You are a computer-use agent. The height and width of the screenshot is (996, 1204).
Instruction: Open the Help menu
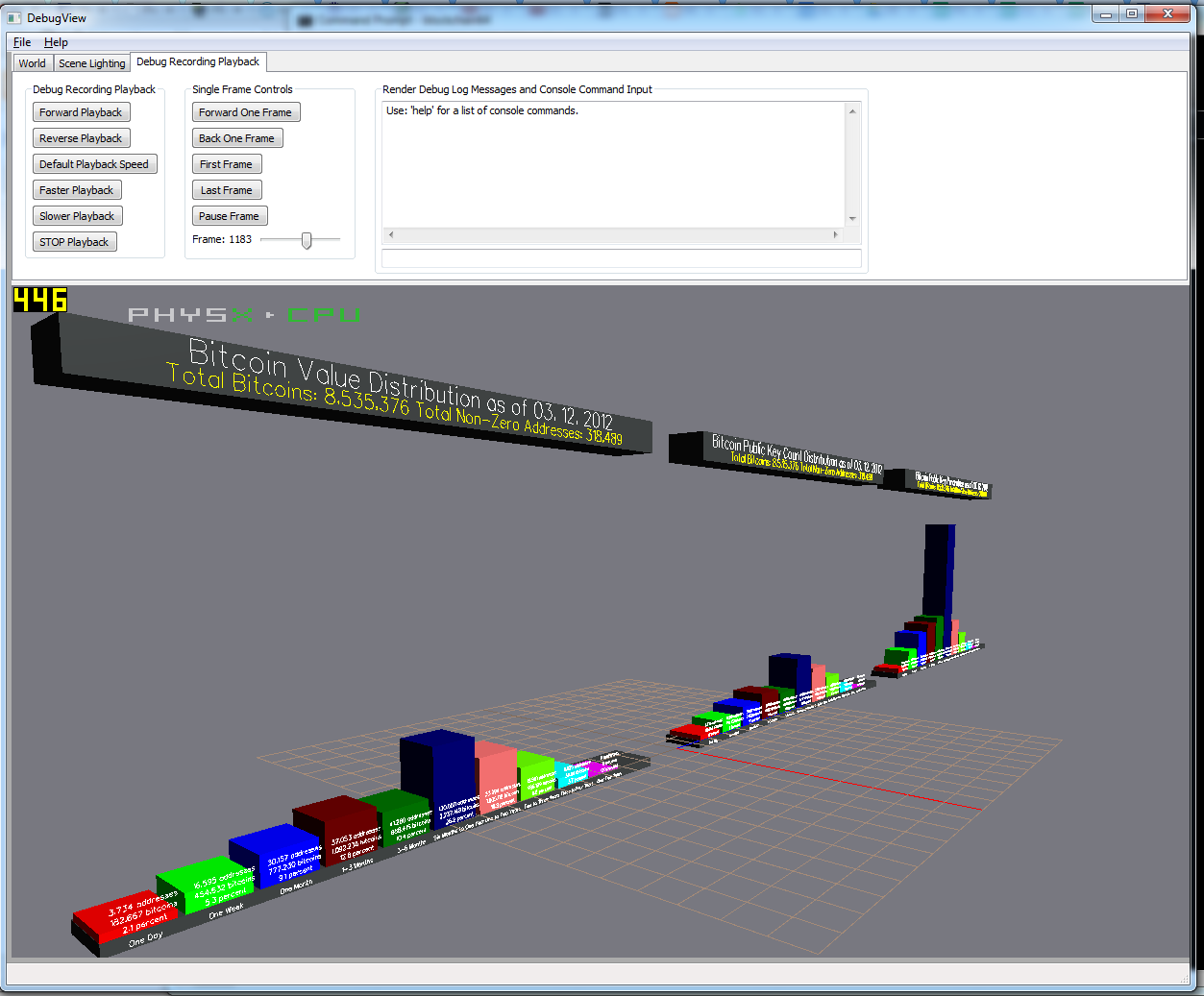(x=56, y=42)
